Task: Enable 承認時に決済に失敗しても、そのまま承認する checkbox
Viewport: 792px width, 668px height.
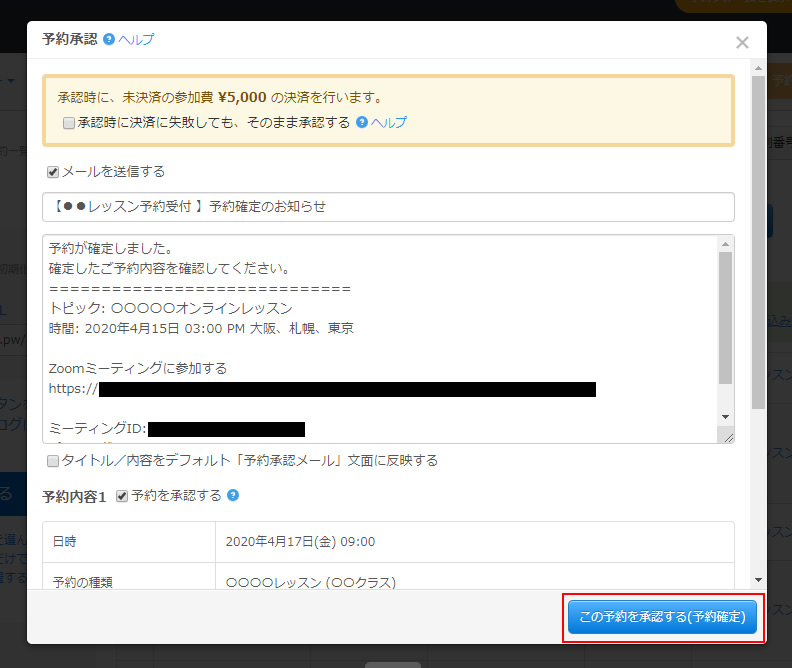Action: [x=68, y=123]
